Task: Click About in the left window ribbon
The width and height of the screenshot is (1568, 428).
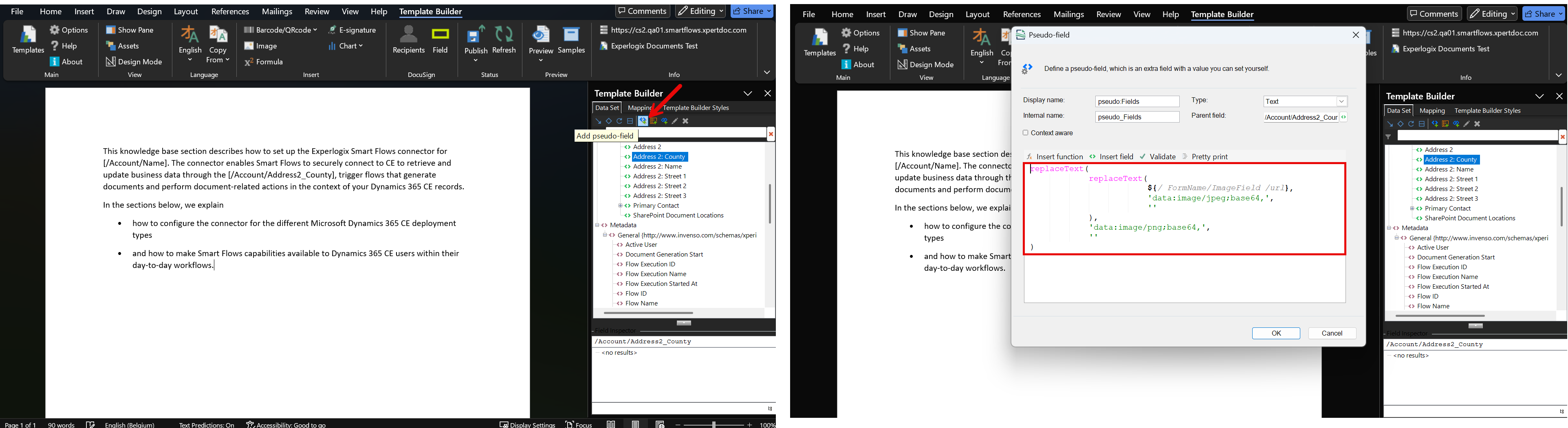Action: coord(66,61)
